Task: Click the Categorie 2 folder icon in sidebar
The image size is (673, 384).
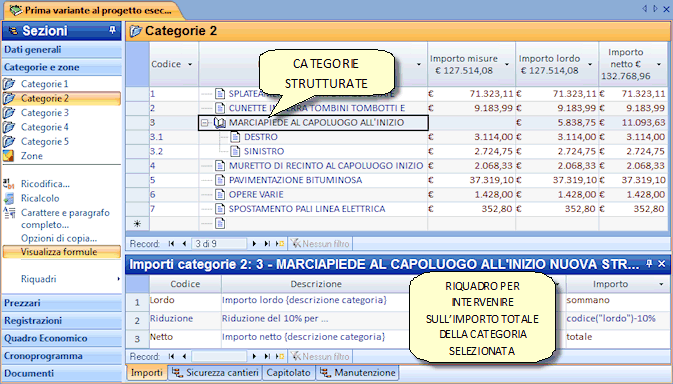Action: 9,98
